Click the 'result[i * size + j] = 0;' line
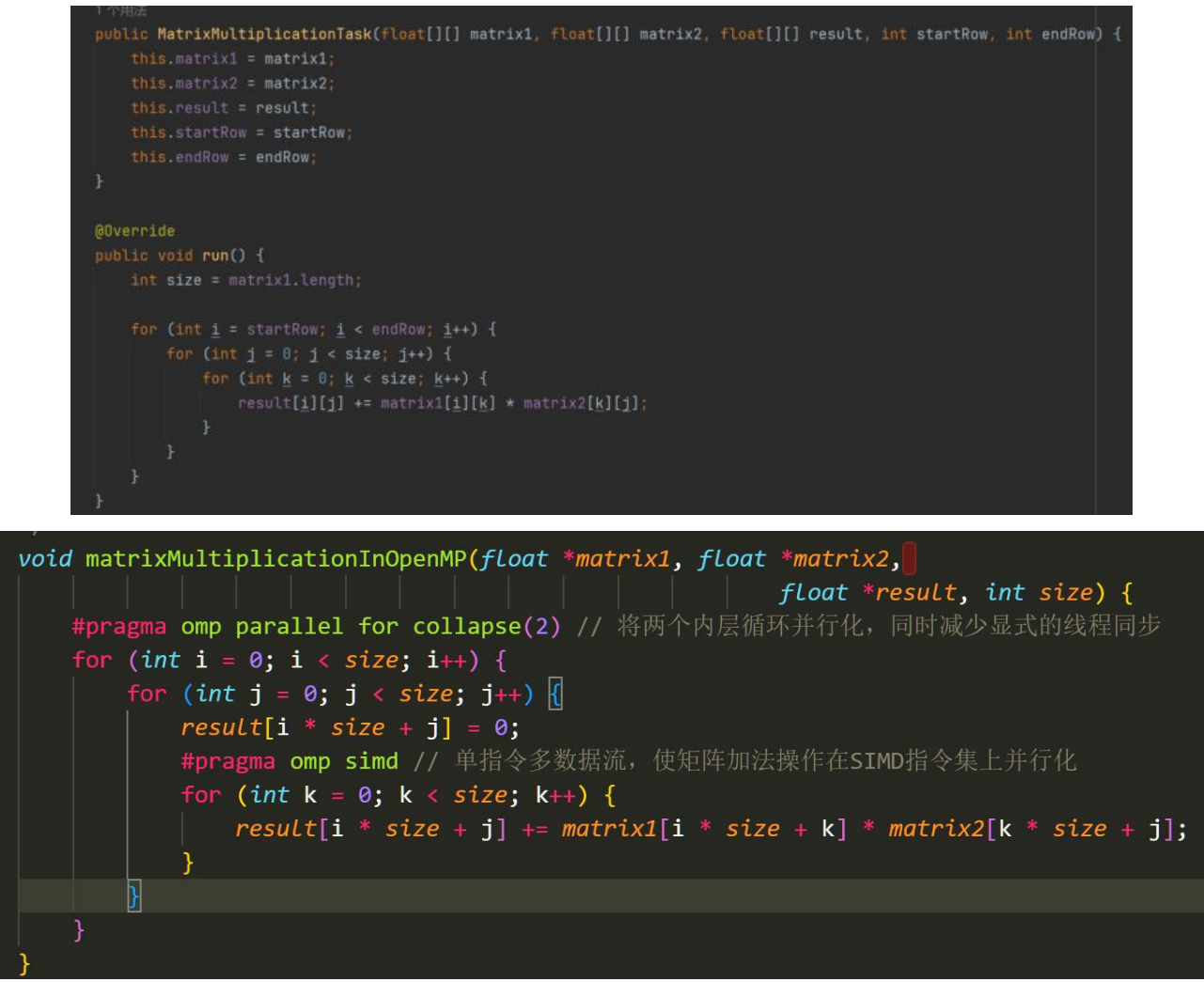This screenshot has width=1204, height=982. point(350,728)
